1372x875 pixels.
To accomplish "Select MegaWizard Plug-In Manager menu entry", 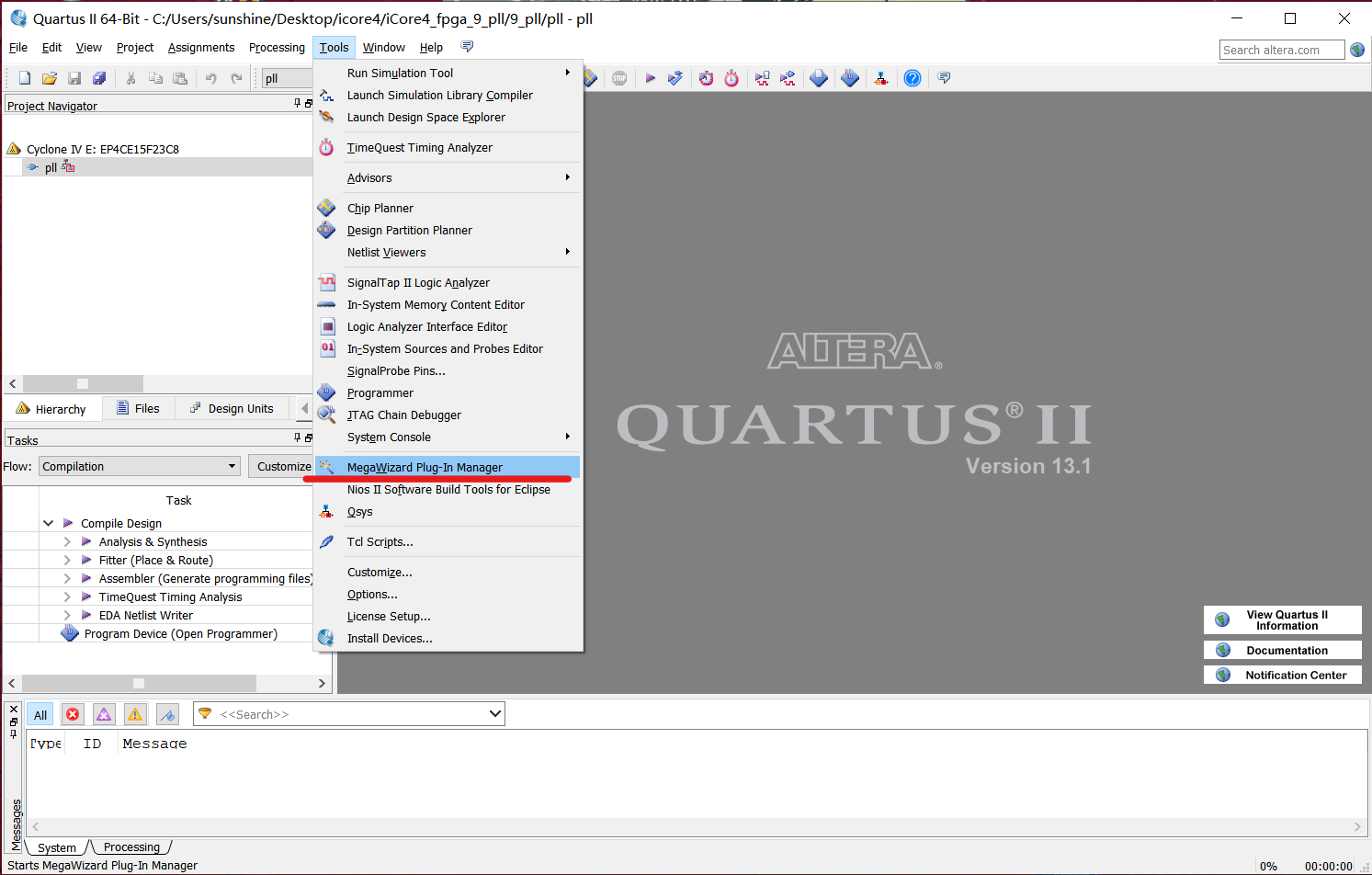I will click(x=425, y=467).
